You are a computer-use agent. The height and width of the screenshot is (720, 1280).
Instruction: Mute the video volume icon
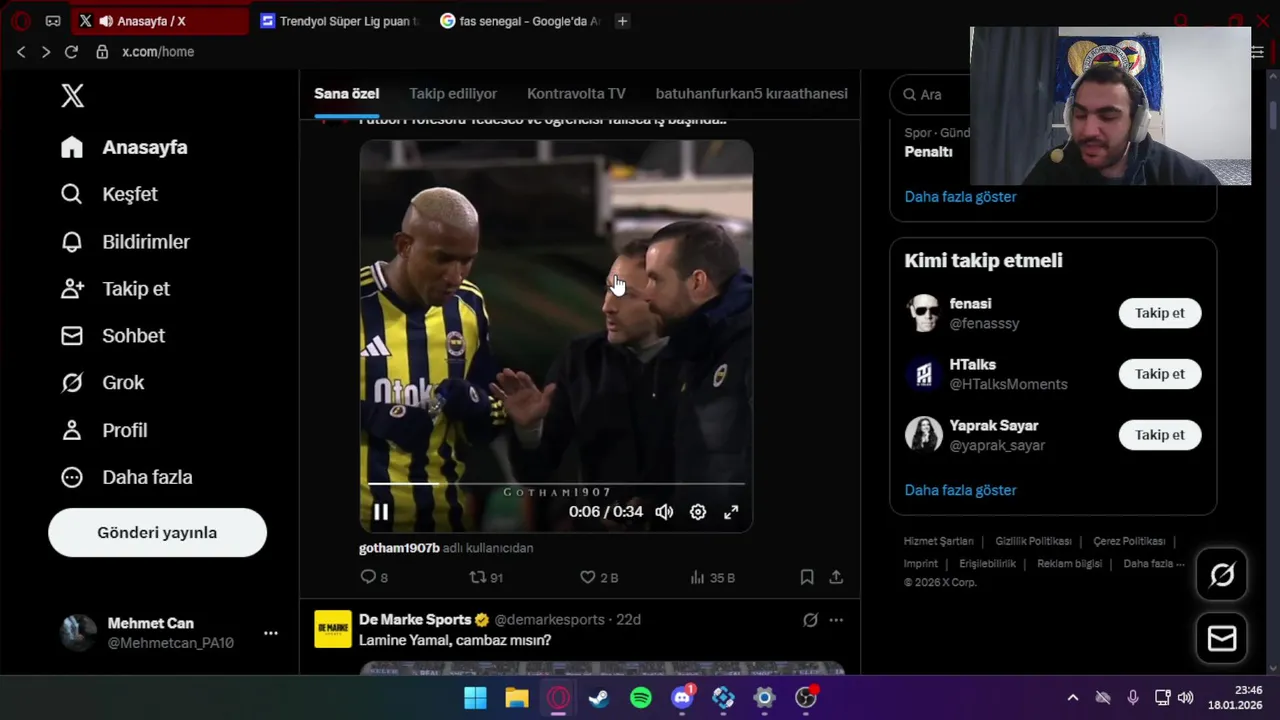664,512
